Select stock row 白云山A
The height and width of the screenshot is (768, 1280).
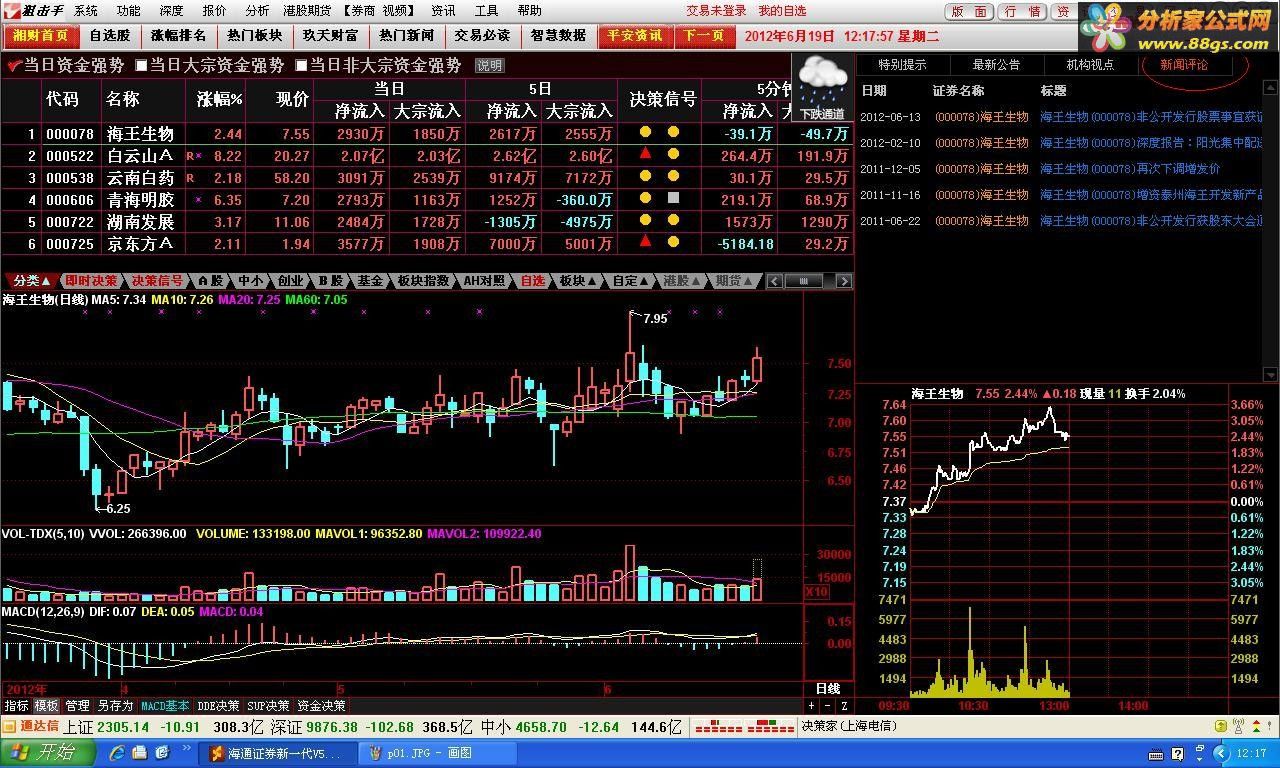pyautogui.click(x=427, y=155)
